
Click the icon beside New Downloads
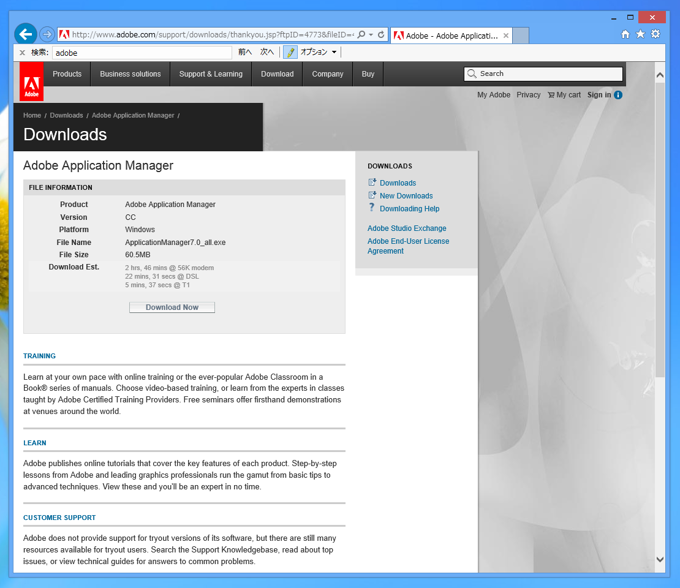click(372, 195)
